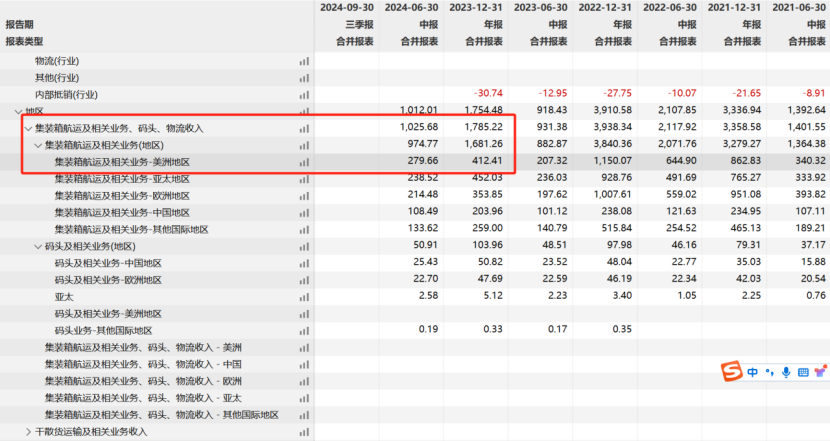Open chart icon for 内部抵销(行业) row
The width and height of the screenshot is (830, 441).
coord(304,95)
